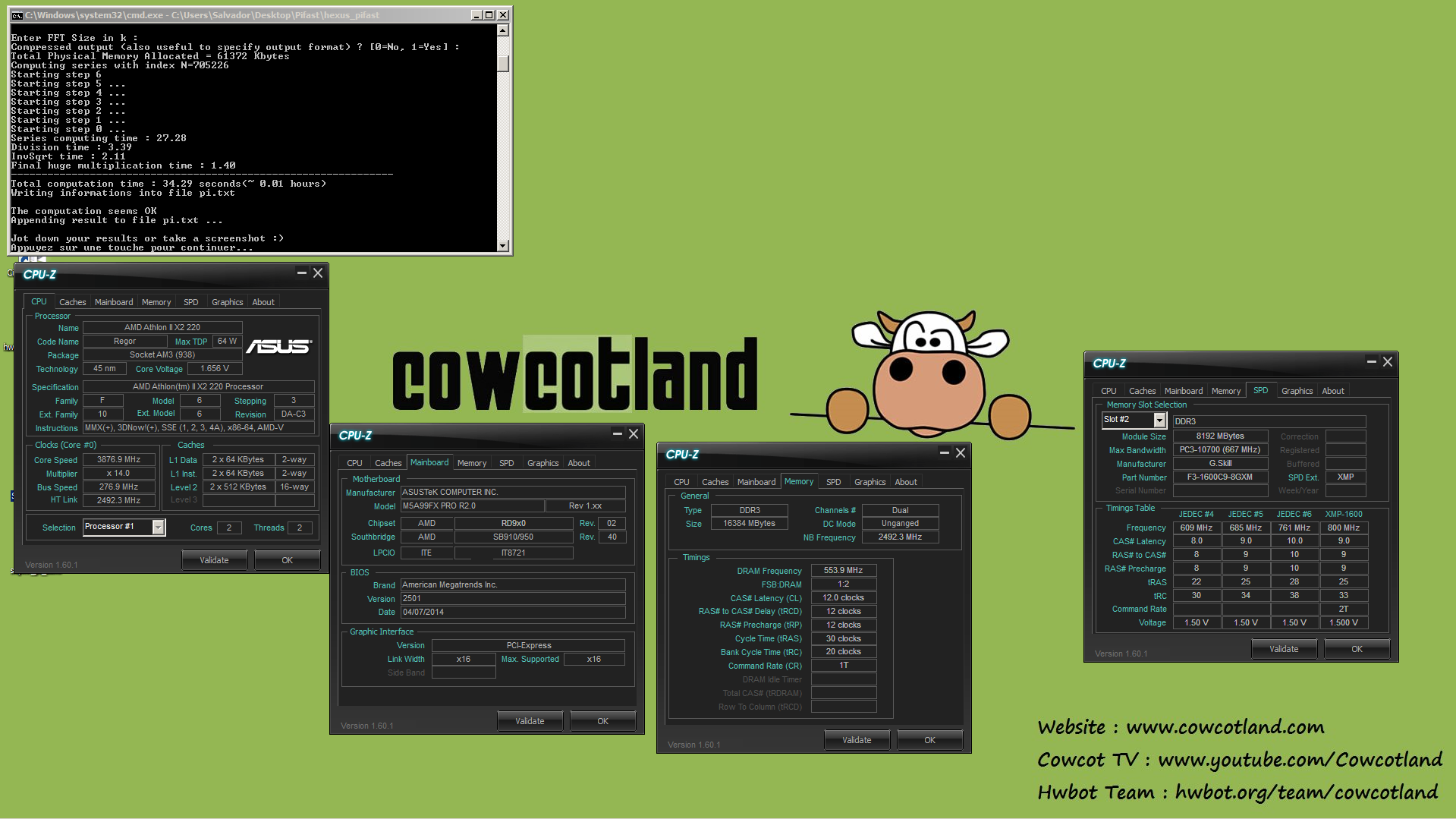Switch to SPD tab in Mainboard window
This screenshot has width=1456, height=819.
507,463
